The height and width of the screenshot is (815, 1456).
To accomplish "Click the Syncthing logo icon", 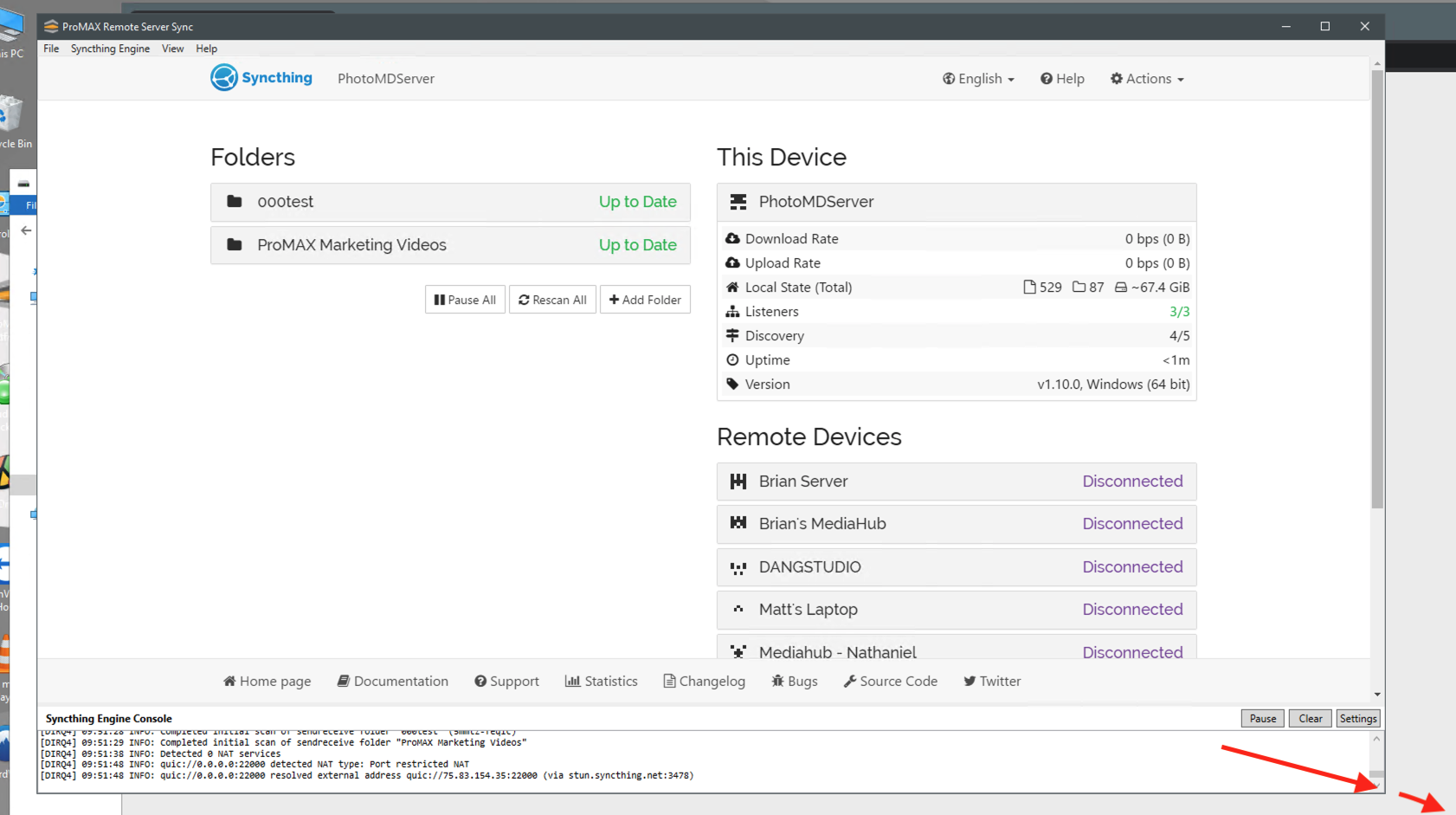I will tap(224, 78).
